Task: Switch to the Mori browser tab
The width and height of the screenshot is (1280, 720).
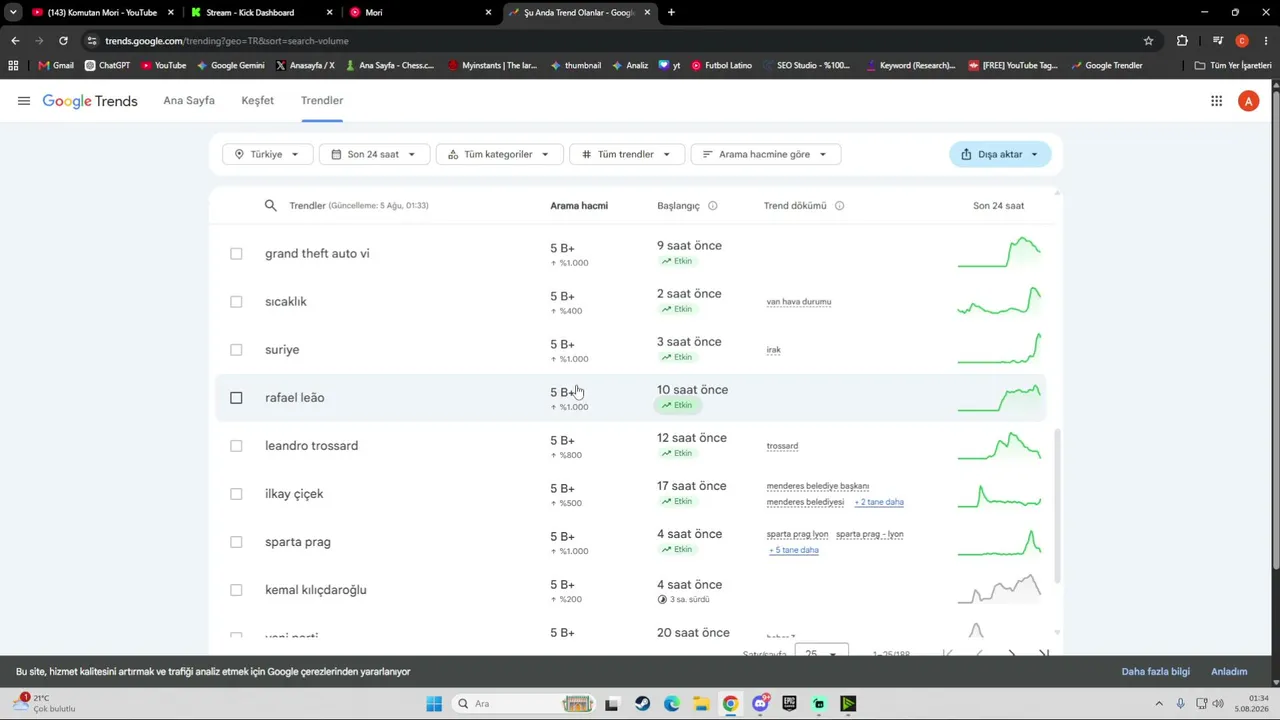Action: point(420,13)
